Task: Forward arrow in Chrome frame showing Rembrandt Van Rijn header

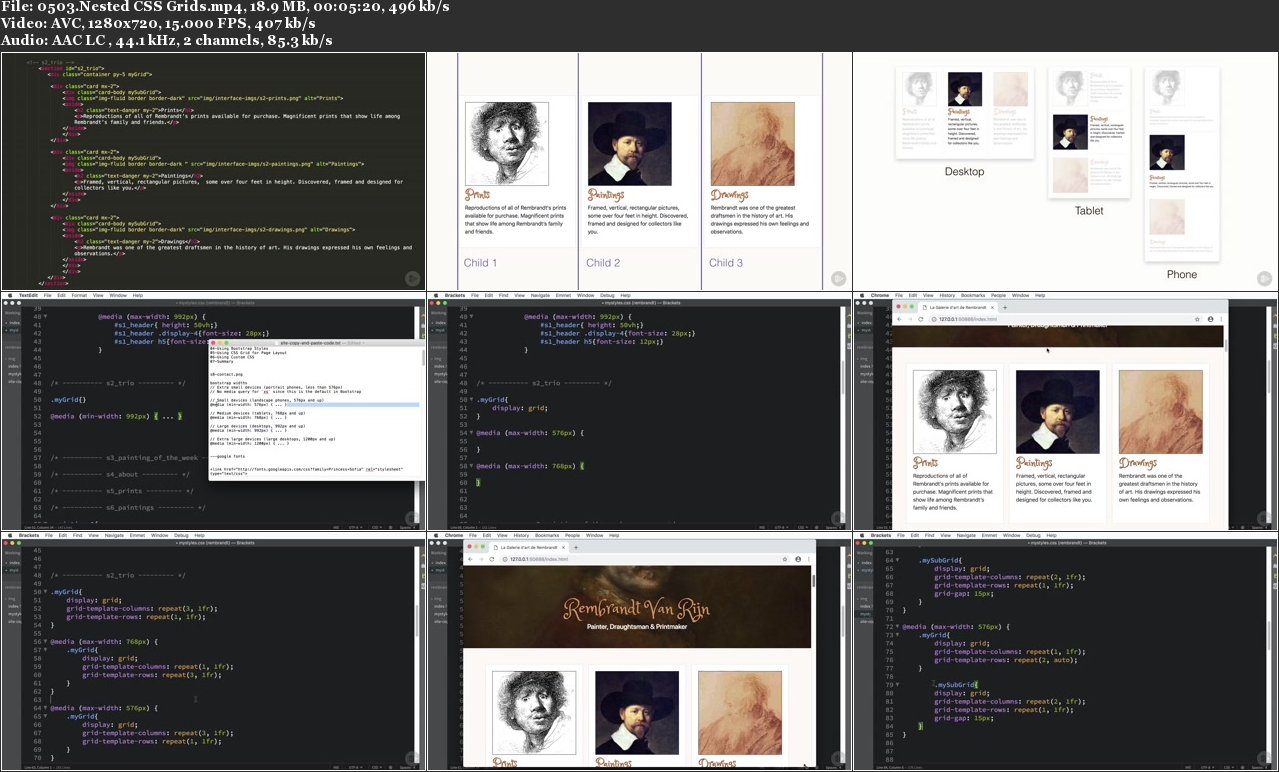Action: point(481,559)
